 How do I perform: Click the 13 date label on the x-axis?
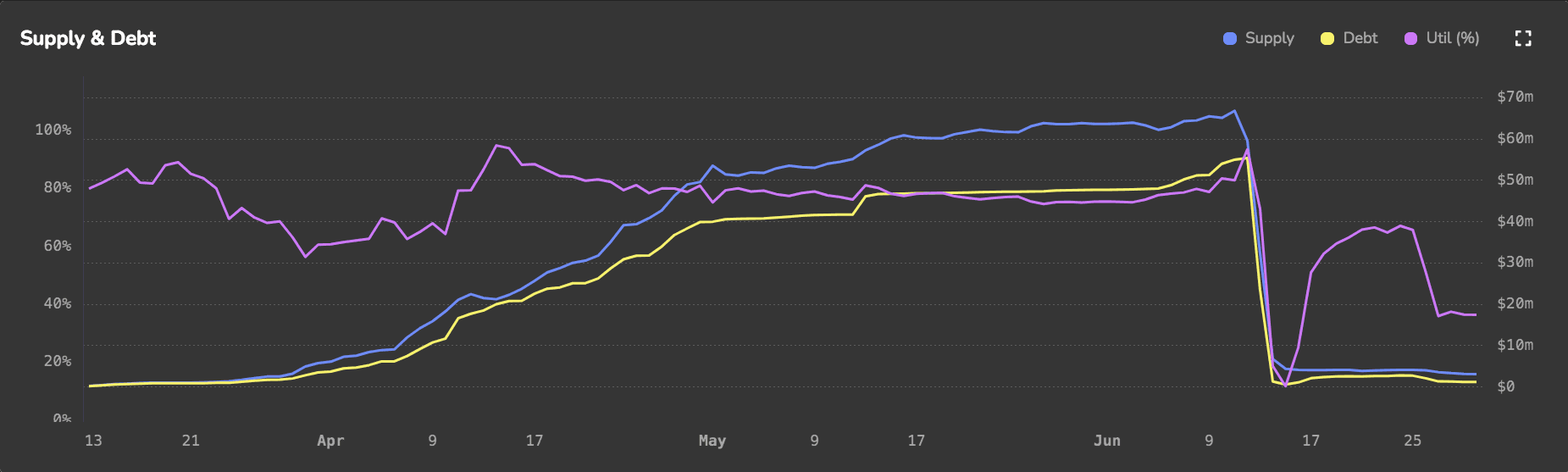pyautogui.click(x=93, y=441)
